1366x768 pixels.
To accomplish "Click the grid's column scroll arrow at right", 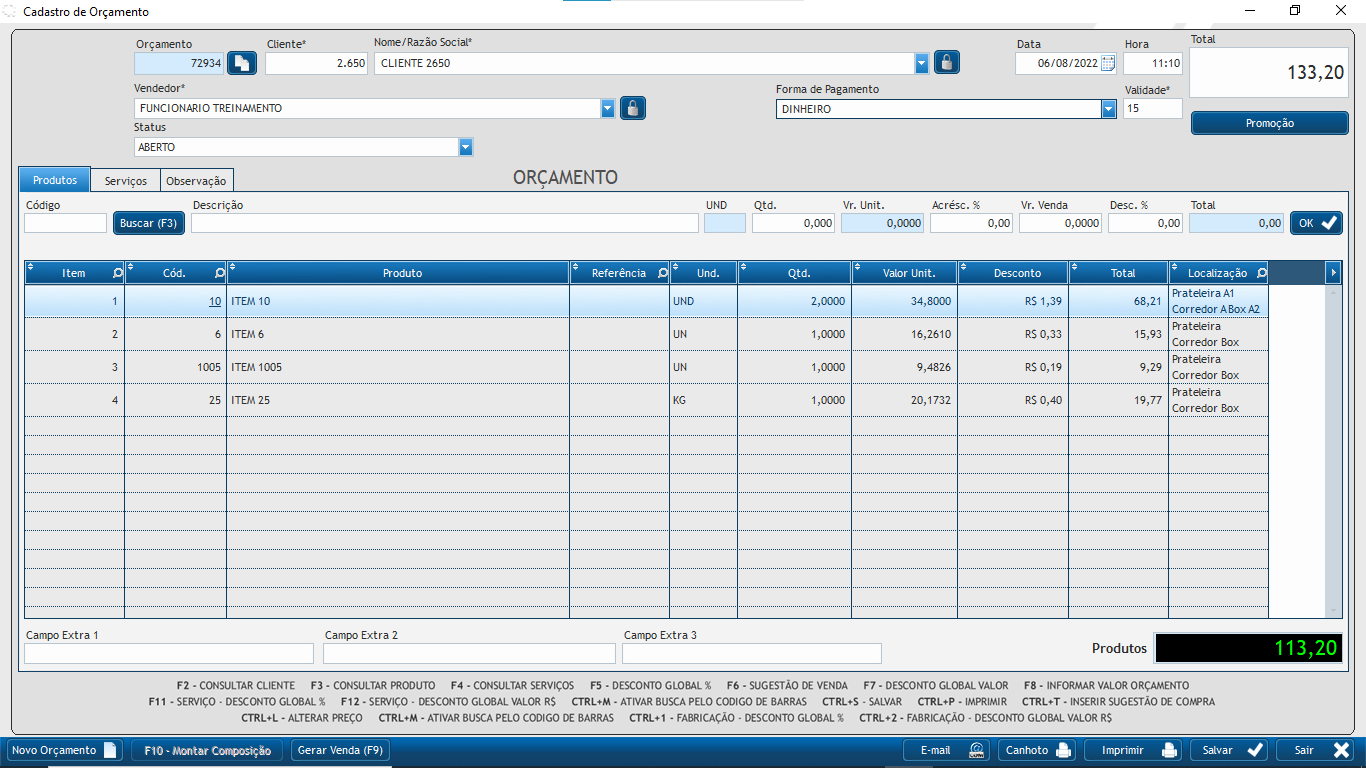I will coord(1333,272).
